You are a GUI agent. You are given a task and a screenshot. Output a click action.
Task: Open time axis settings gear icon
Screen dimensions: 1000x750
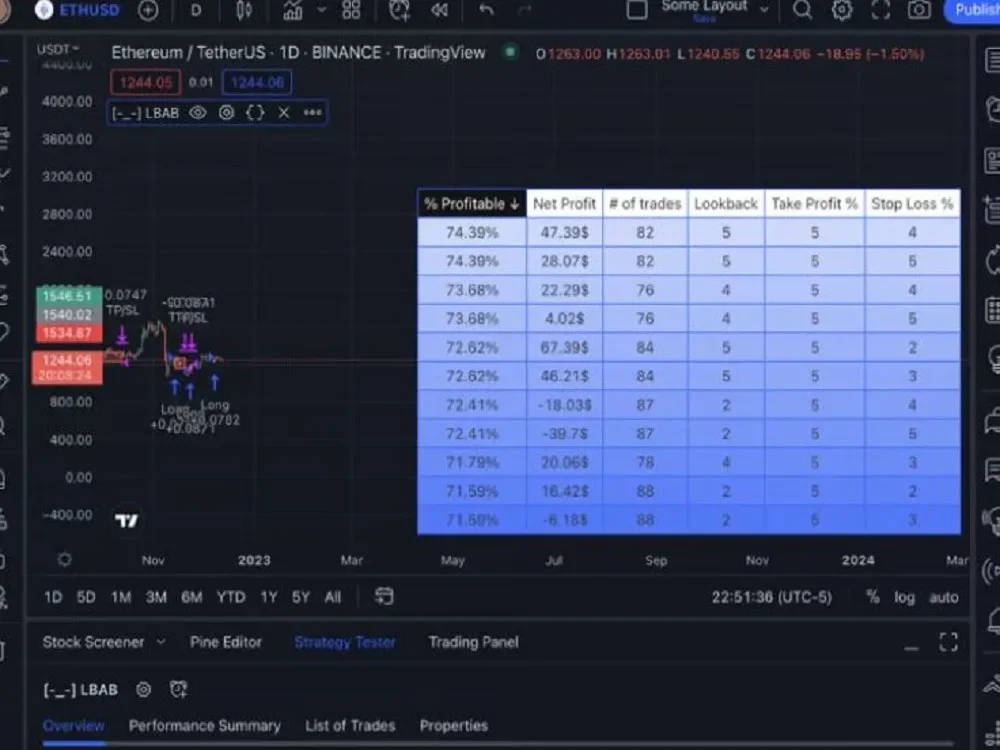(64, 560)
